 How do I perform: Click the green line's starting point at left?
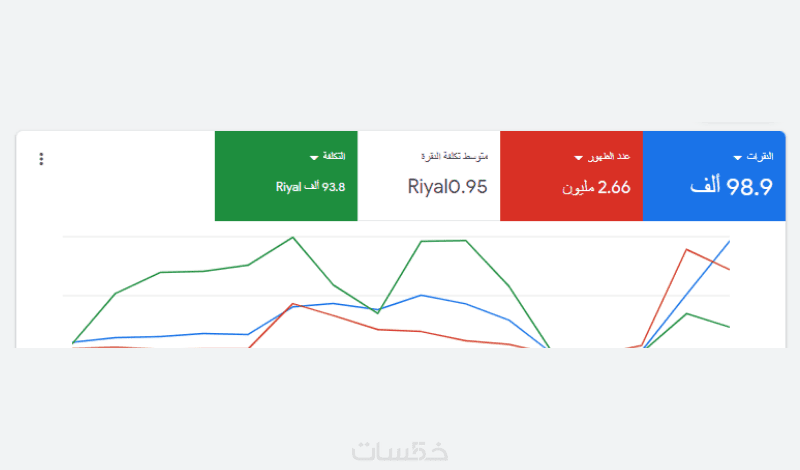72,343
